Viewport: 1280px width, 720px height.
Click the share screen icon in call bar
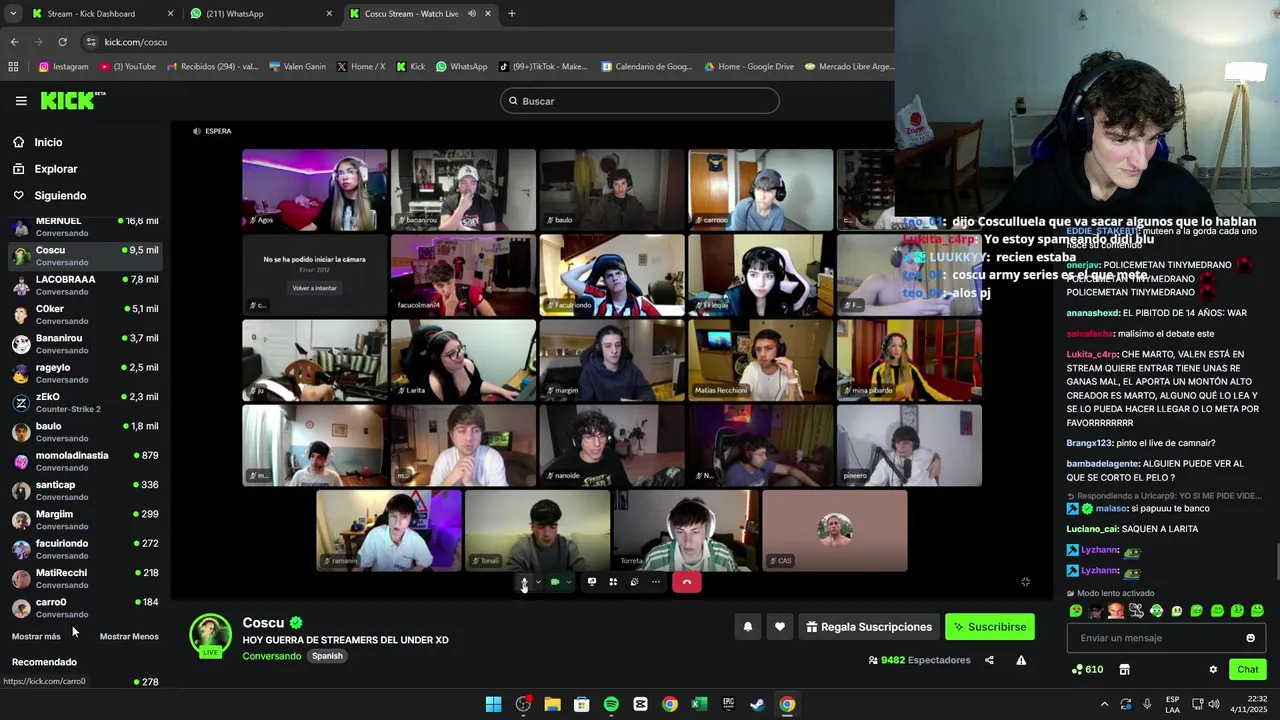pyautogui.click(x=592, y=582)
